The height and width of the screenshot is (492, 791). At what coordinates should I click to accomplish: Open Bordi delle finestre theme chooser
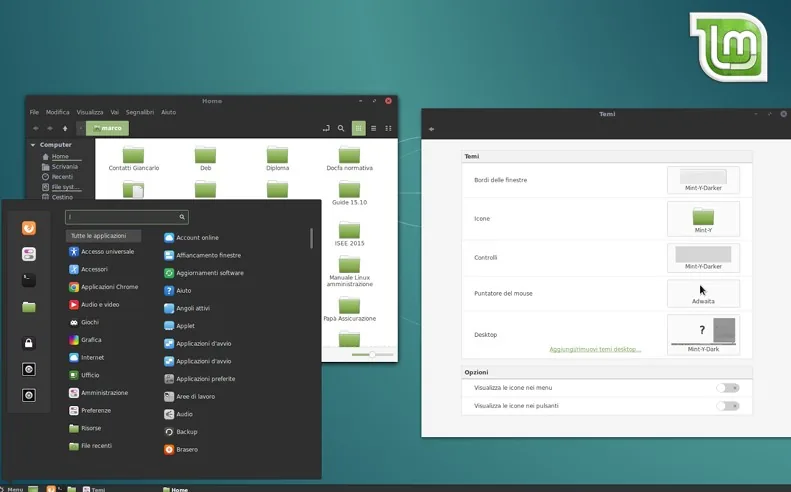[703, 180]
